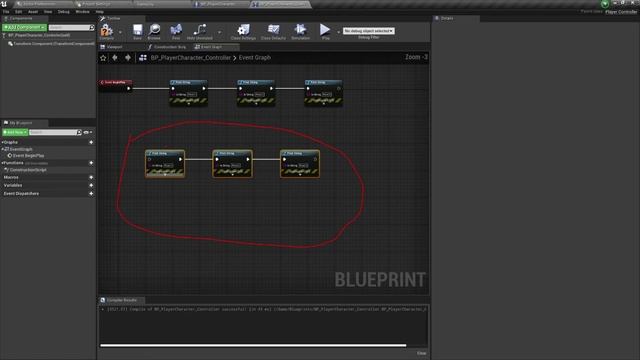Collapse the Graphs section
This screenshot has width=640, height=360.
(x=2, y=142)
